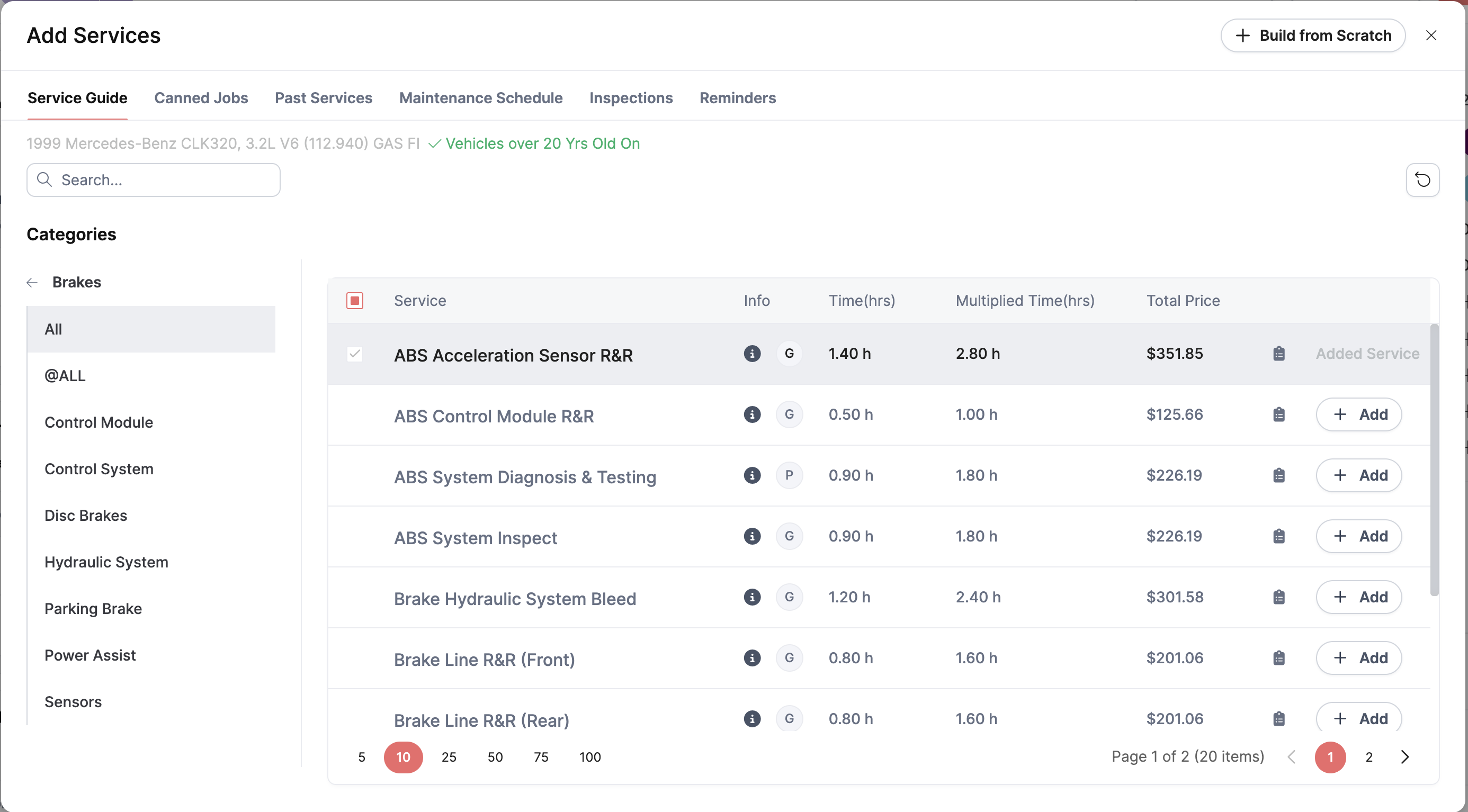Uncheck ABS Acceleration Sensor R&R checkbox

pyautogui.click(x=354, y=354)
